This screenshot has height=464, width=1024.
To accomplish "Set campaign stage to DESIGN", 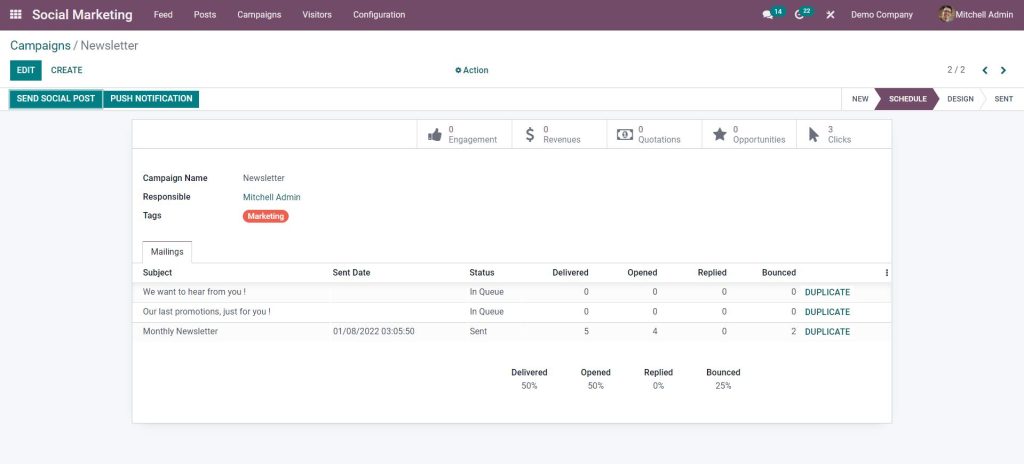I will [x=960, y=99].
